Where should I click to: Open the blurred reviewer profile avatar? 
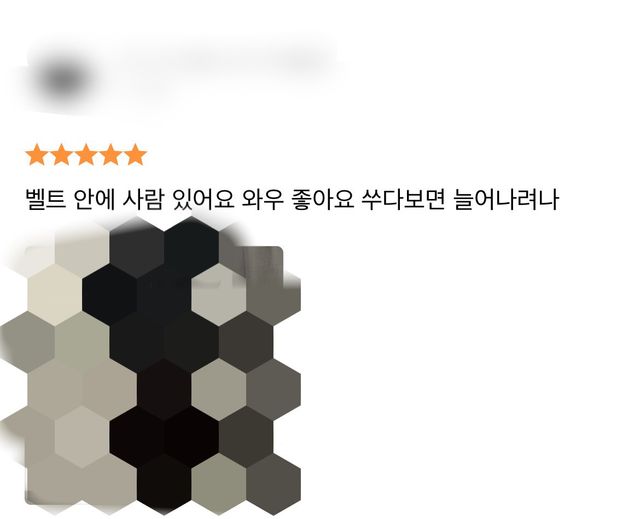coord(63,79)
